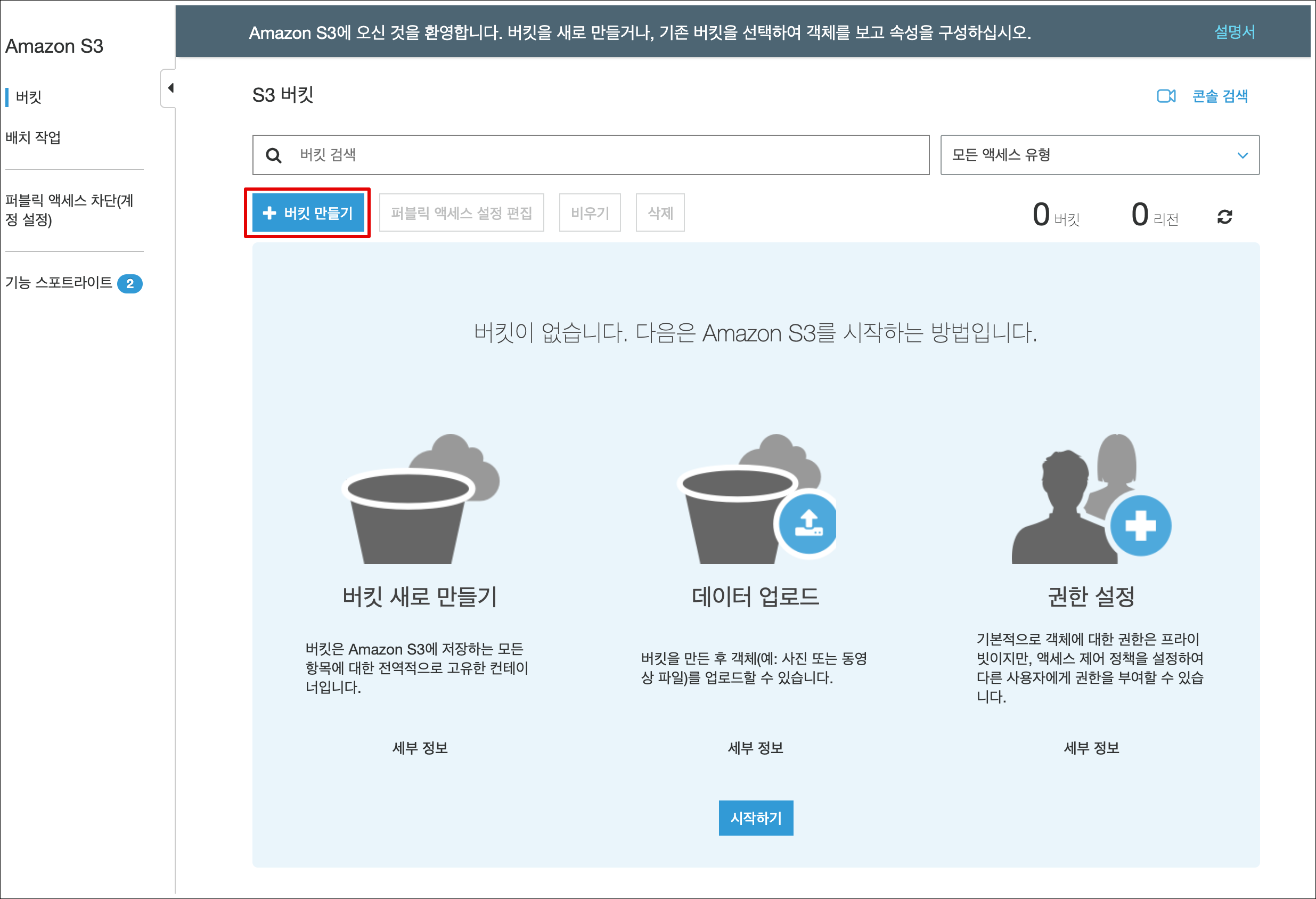Screen dimensions: 1316x899
Task: Open 세부 정보 under 권한 설정
Action: pos(1092,748)
